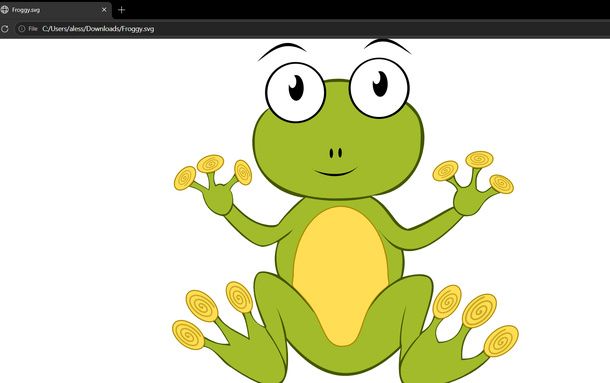610x383 pixels.
Task: Click the reload page icon
Action: 5,29
